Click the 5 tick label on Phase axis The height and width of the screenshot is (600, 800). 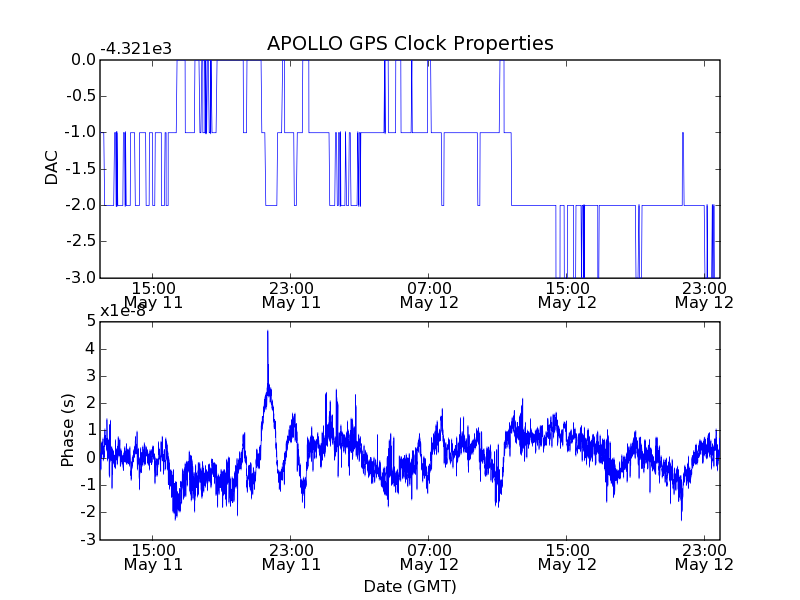(x=91, y=321)
